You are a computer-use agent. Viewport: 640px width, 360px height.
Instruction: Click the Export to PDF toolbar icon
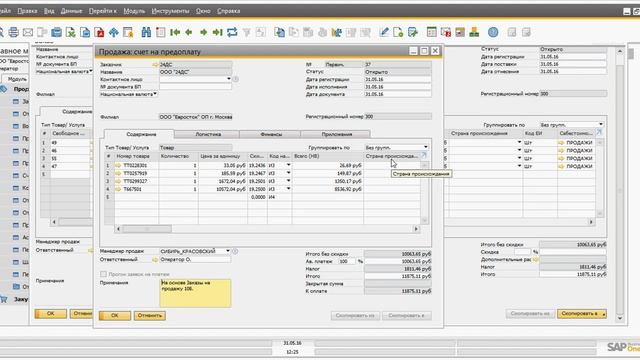pyautogui.click(x=99, y=32)
